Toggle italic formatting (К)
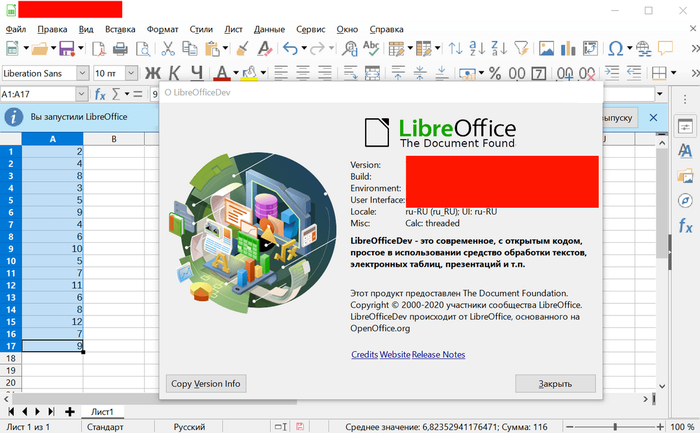This screenshot has width=700, height=433. click(x=175, y=72)
